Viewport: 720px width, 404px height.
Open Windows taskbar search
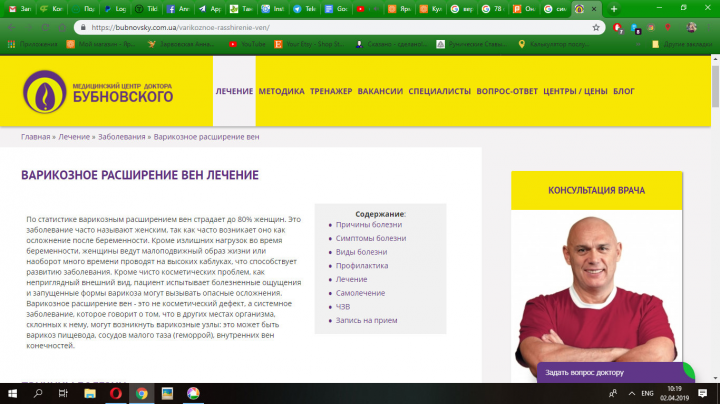point(38,393)
